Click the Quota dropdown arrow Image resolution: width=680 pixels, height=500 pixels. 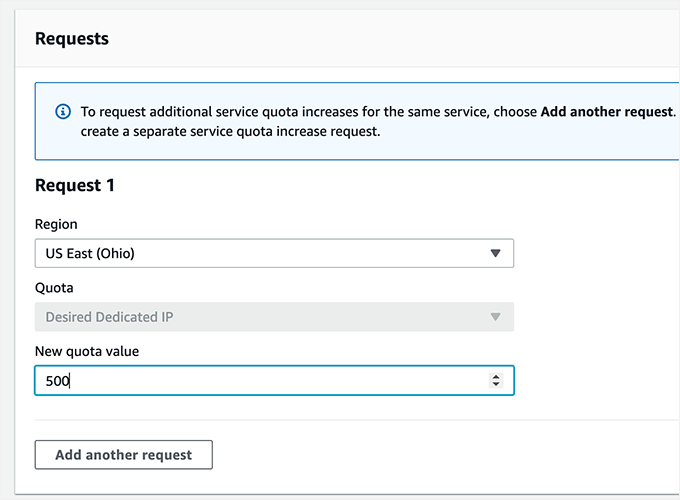[x=495, y=317]
